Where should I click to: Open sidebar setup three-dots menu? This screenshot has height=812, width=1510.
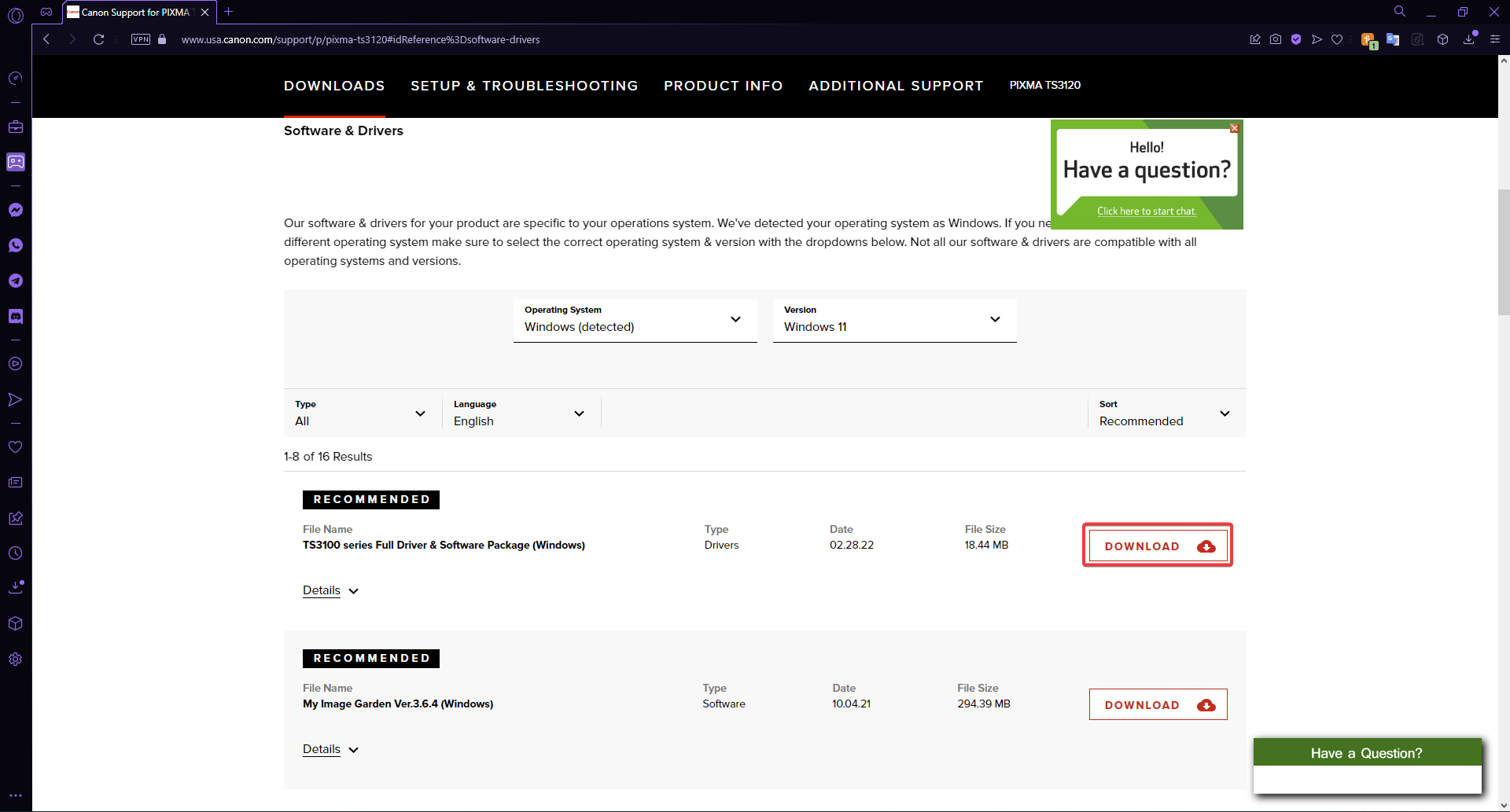[16, 795]
